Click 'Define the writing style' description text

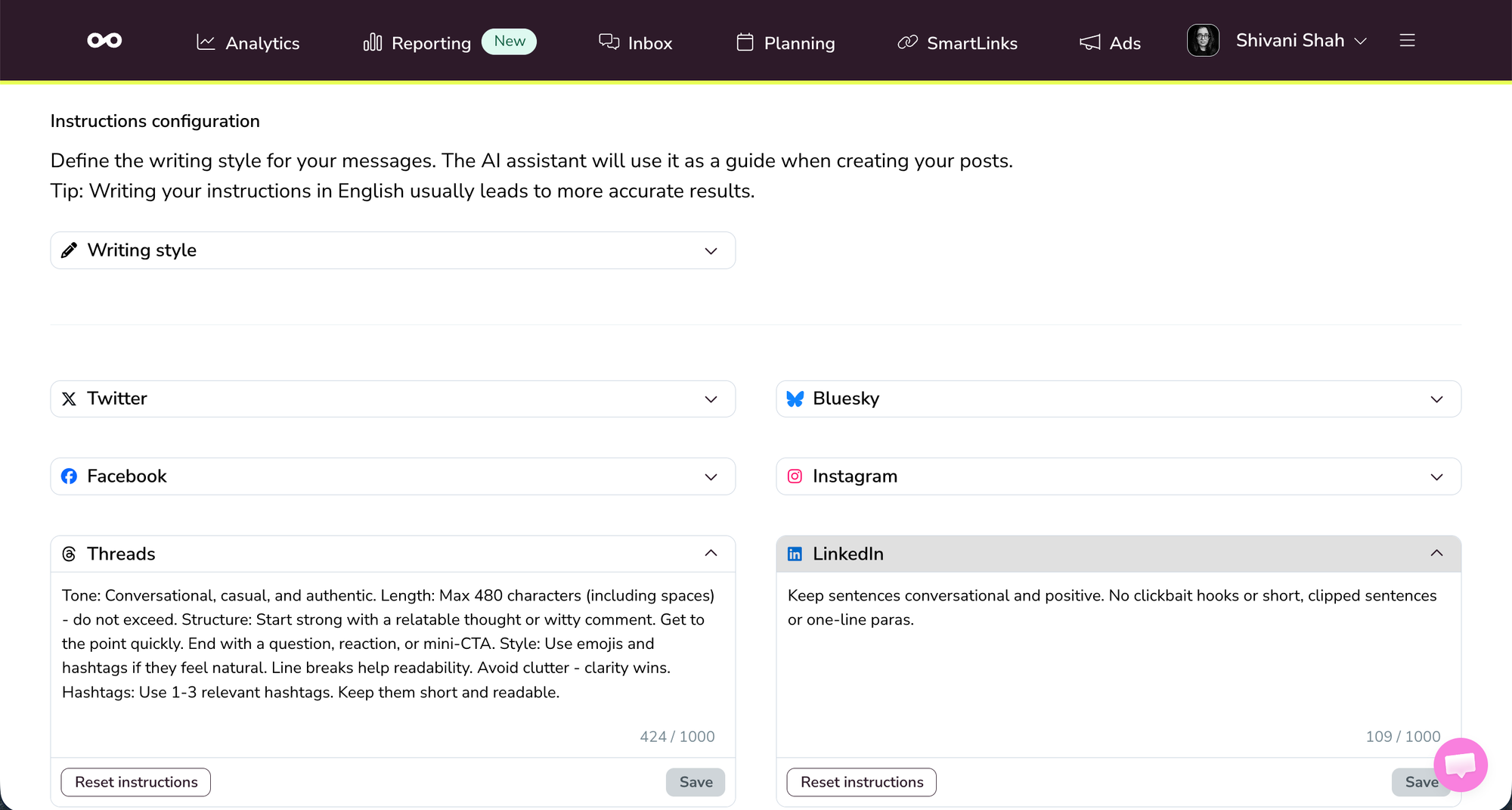tap(531, 161)
